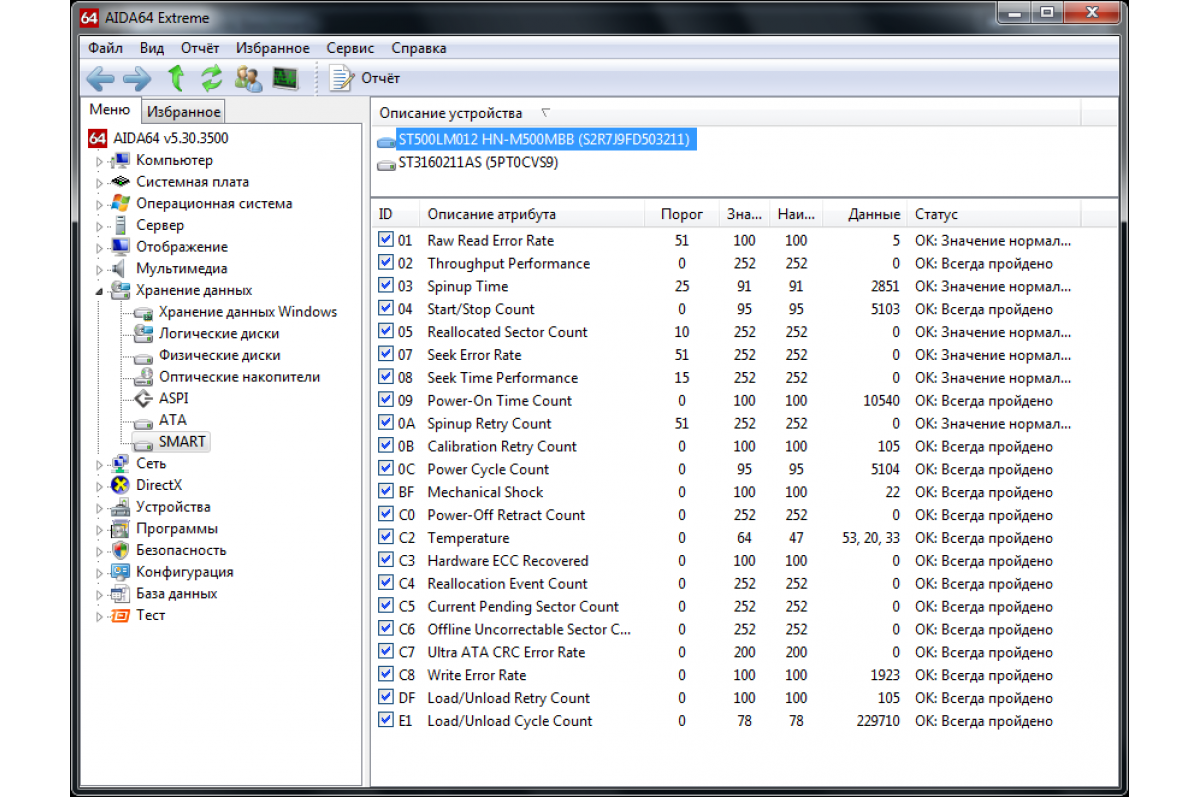Click the DirectX icon in tree
Screen dimensions: 1200x797
coord(121,485)
